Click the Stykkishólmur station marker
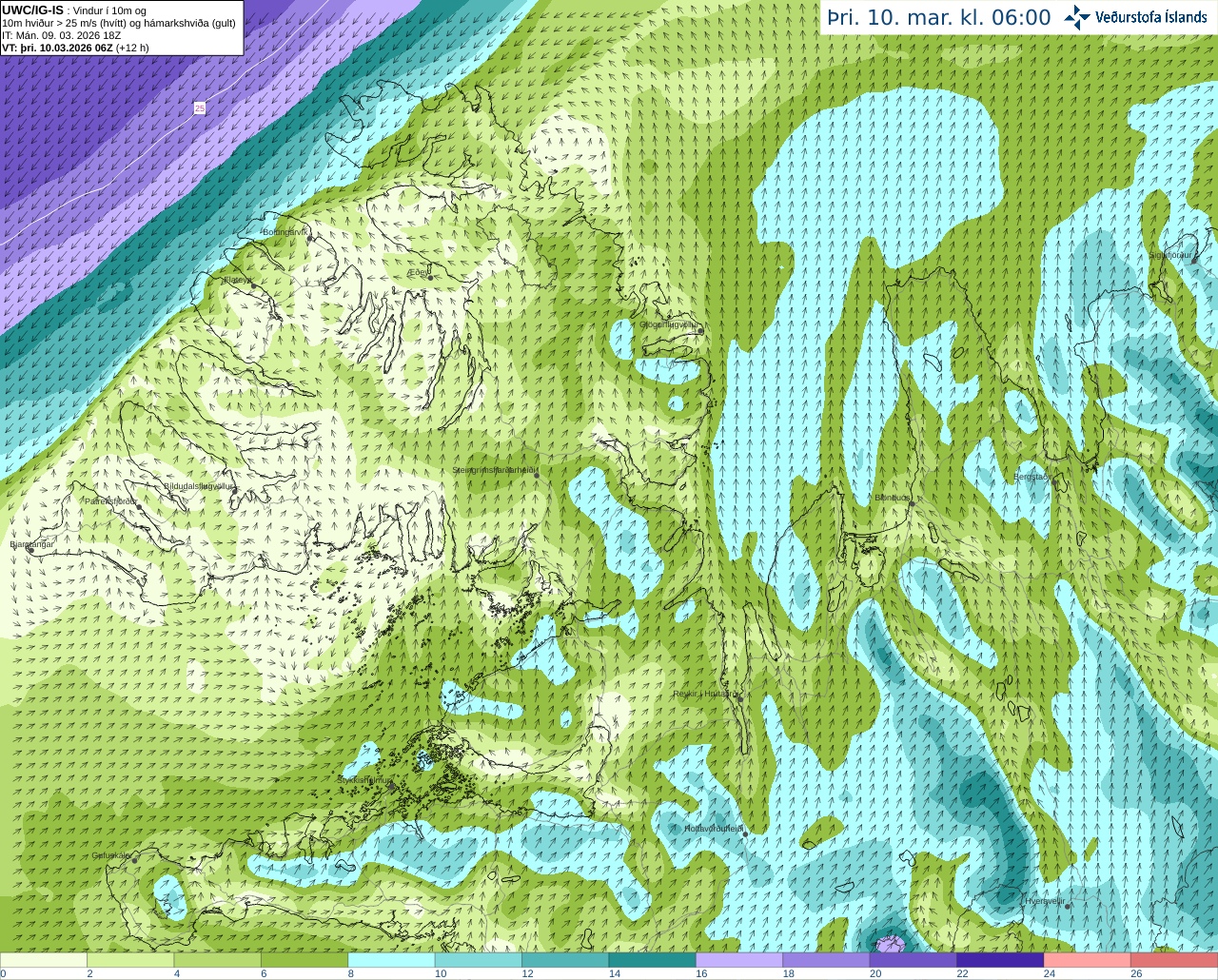Image resolution: width=1218 pixels, height=980 pixels. [390, 788]
